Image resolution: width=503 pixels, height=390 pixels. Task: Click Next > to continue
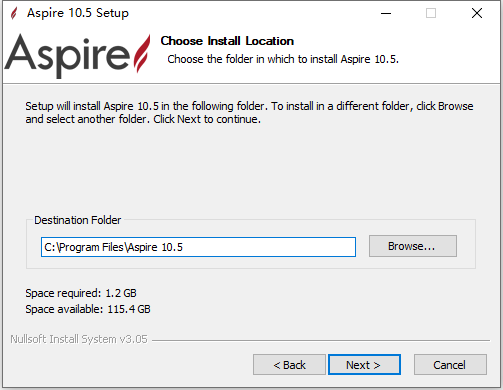click(x=364, y=365)
